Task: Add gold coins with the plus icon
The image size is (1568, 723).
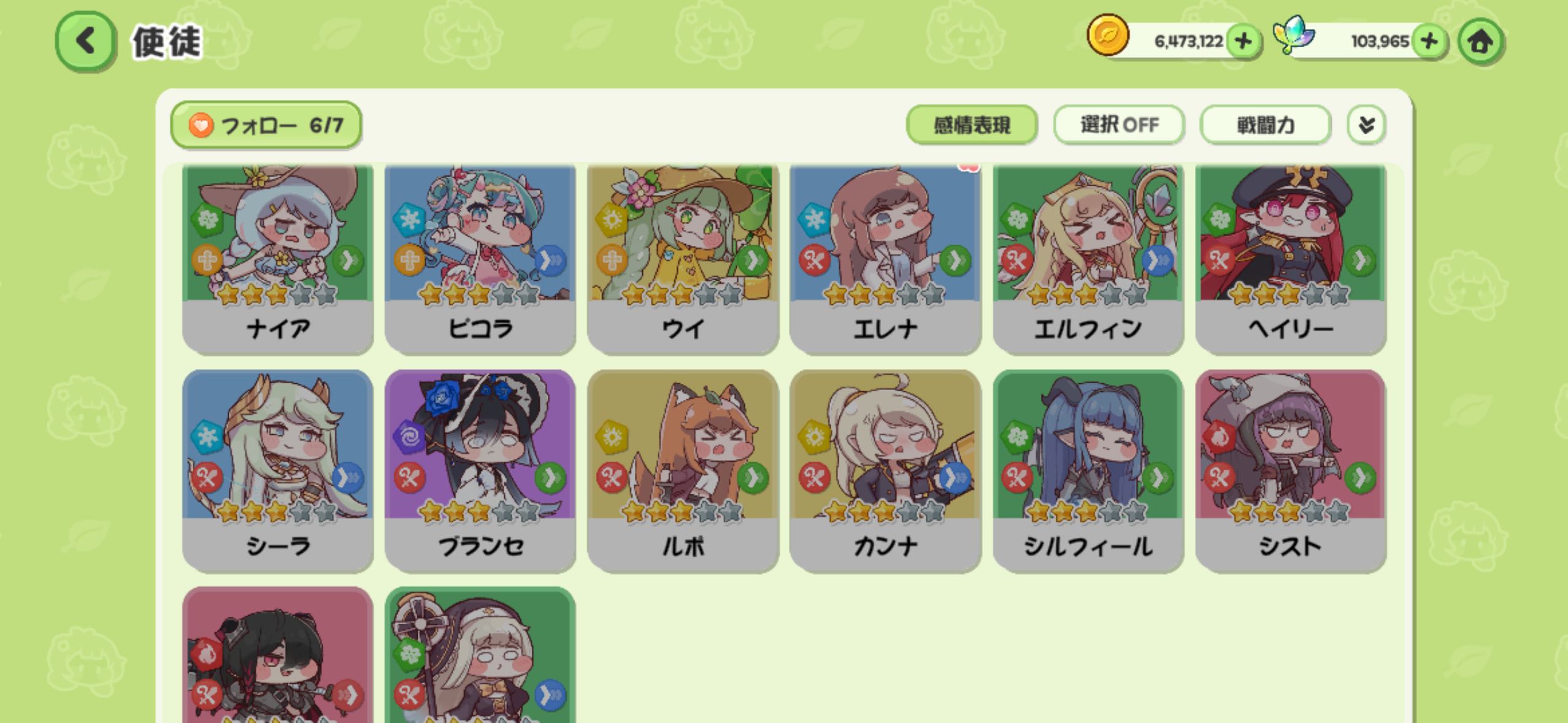Action: tap(1243, 42)
